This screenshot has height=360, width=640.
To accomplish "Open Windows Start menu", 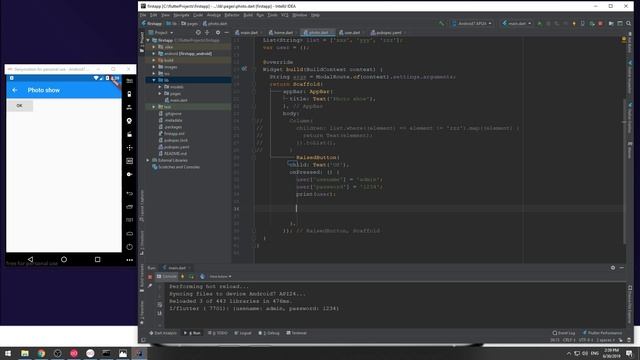I will click(x=8, y=353).
